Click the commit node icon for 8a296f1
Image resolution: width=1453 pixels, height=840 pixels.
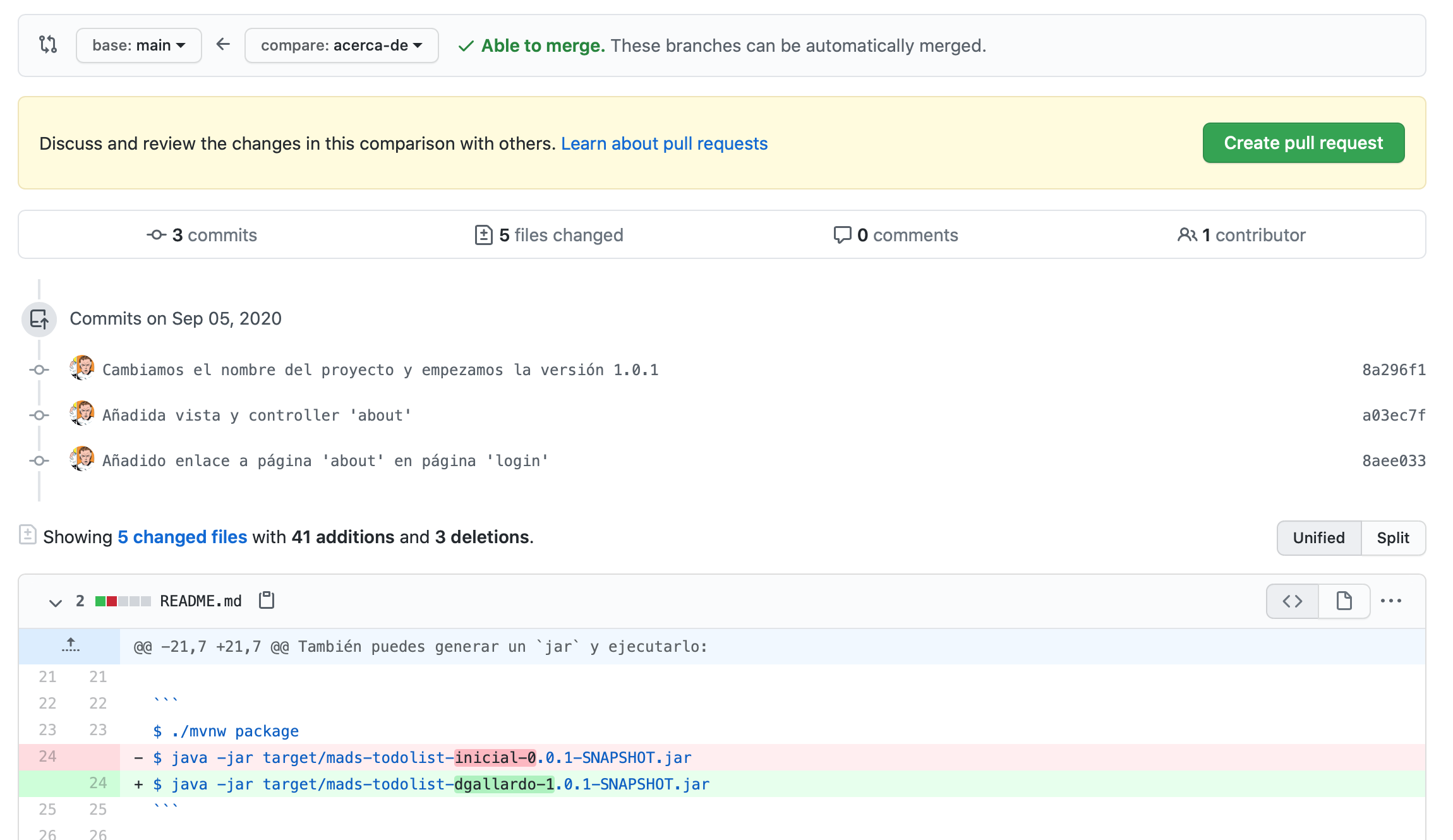click(39, 370)
